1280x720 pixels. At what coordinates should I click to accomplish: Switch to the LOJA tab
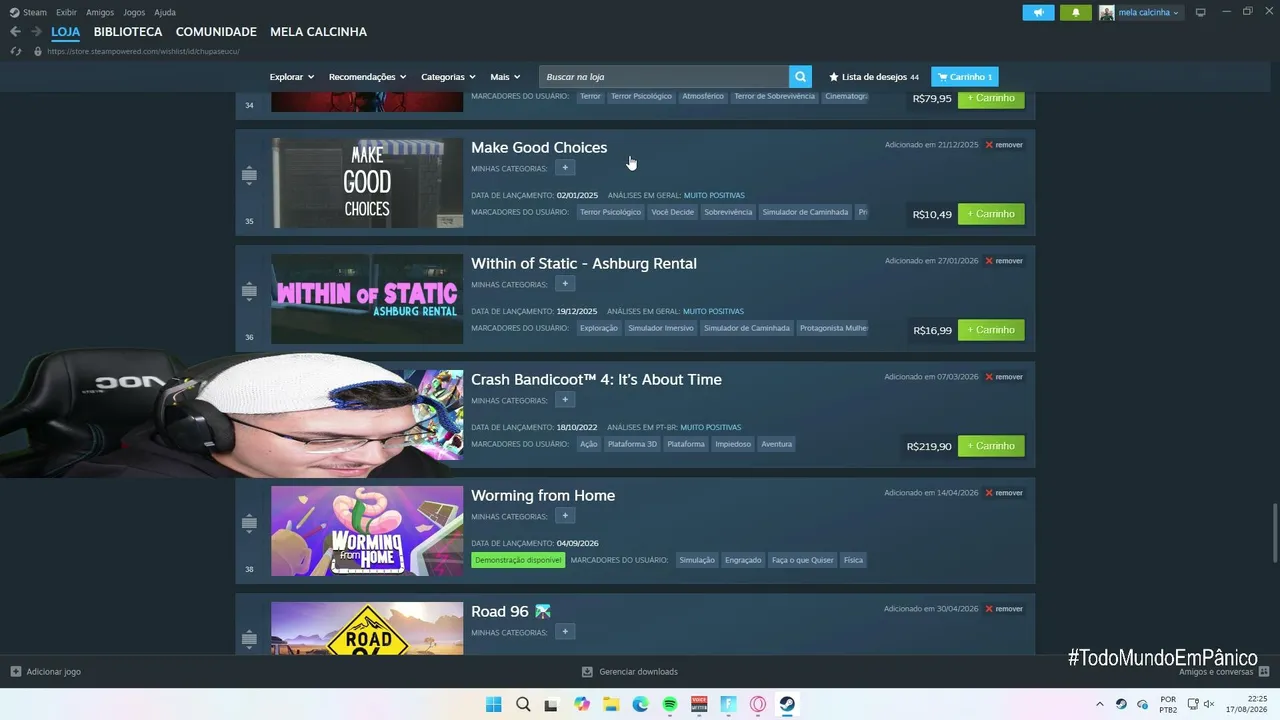[x=66, y=32]
